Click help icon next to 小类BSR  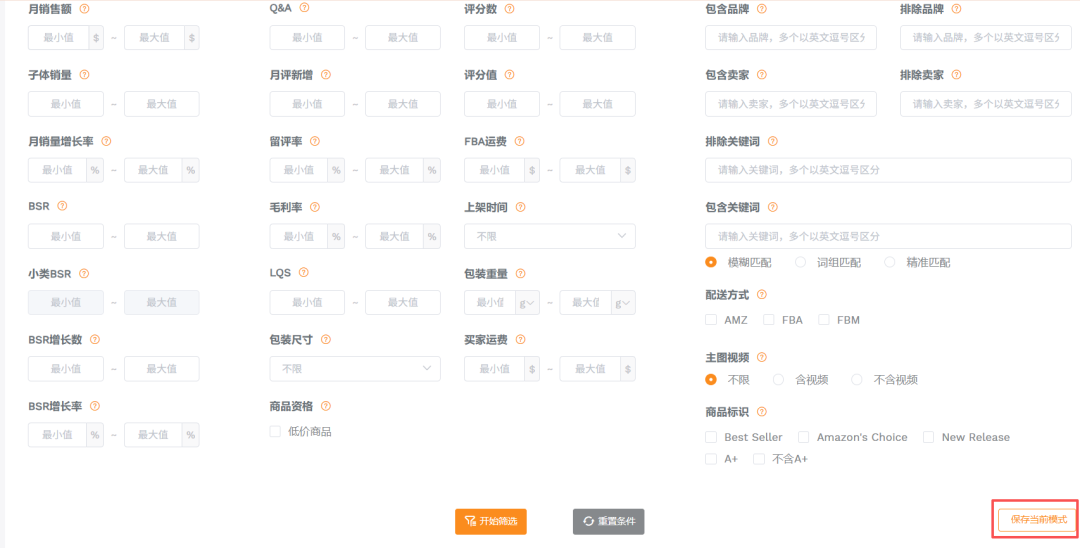click(x=84, y=273)
